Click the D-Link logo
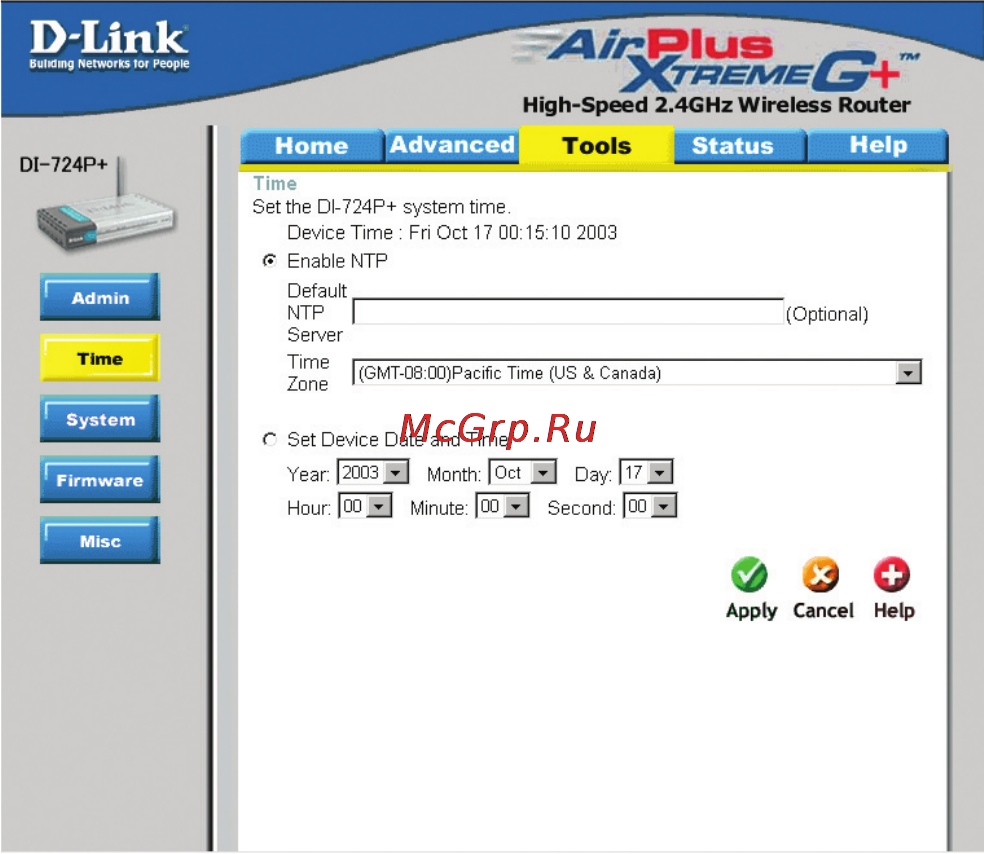Screen dimensions: 984x854 click(x=109, y=45)
